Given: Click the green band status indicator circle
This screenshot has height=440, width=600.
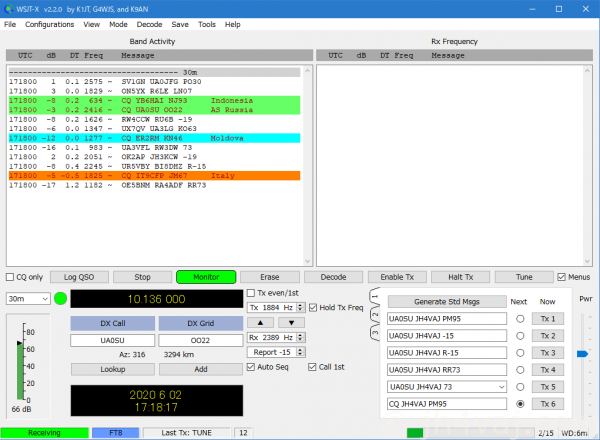Looking at the screenshot, I should coord(60,298).
